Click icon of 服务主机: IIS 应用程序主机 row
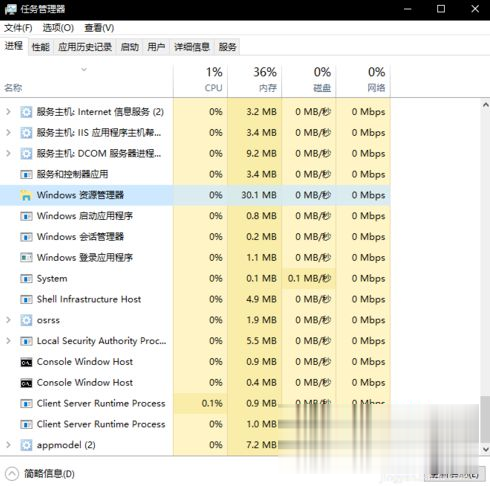 point(26,133)
